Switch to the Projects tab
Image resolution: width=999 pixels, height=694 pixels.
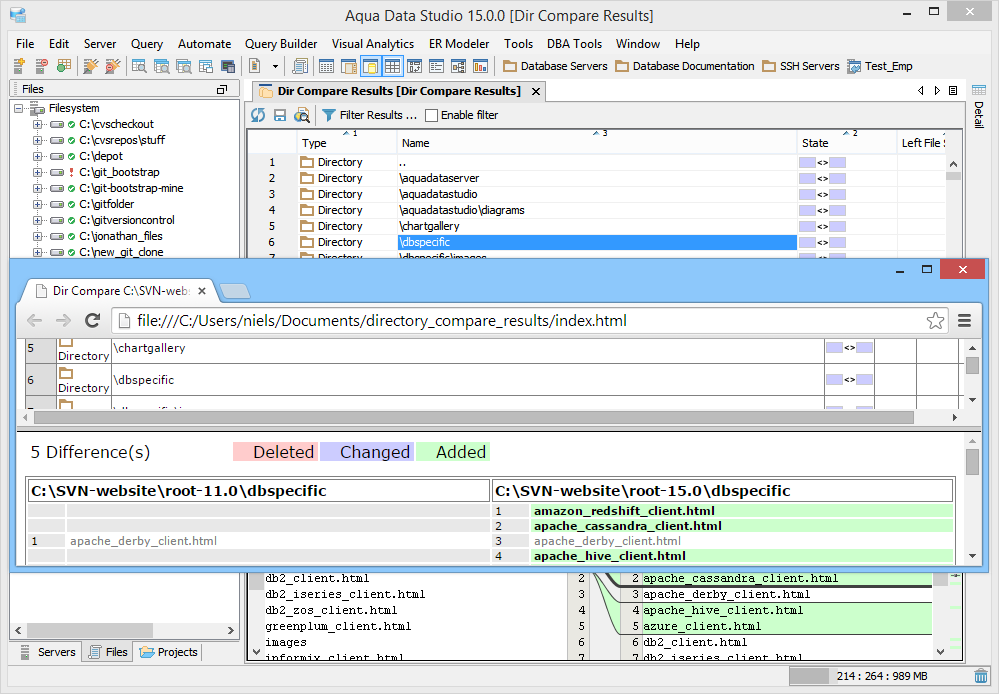coord(169,652)
